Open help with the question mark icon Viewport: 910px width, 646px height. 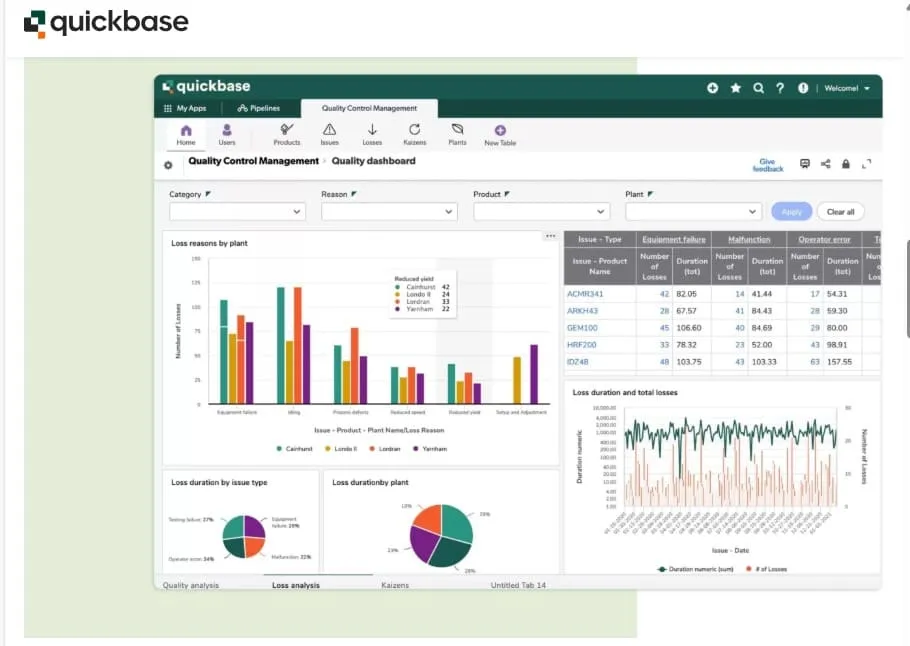[x=780, y=88]
